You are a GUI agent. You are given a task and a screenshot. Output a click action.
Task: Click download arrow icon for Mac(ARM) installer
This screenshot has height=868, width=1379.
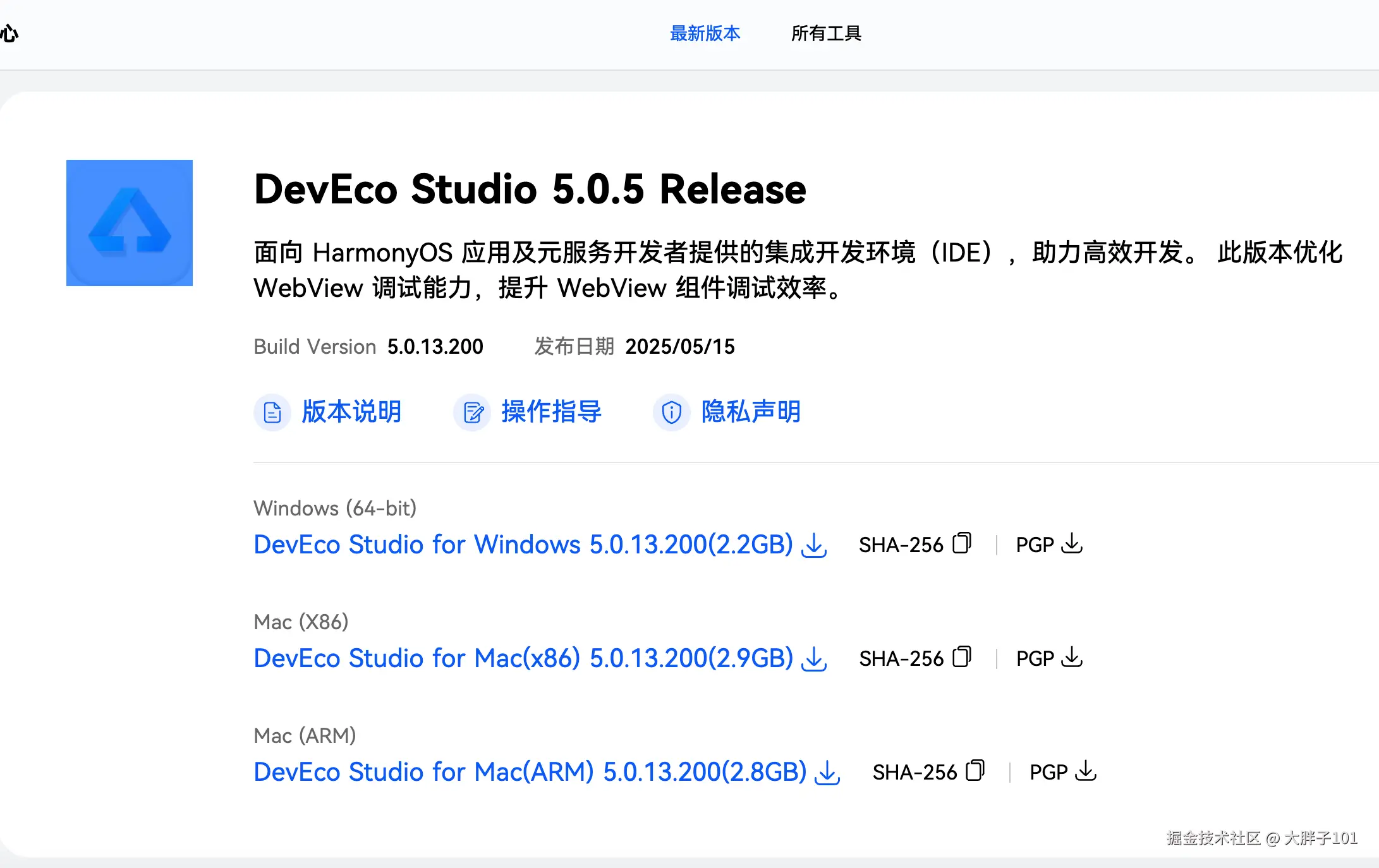pos(827,772)
